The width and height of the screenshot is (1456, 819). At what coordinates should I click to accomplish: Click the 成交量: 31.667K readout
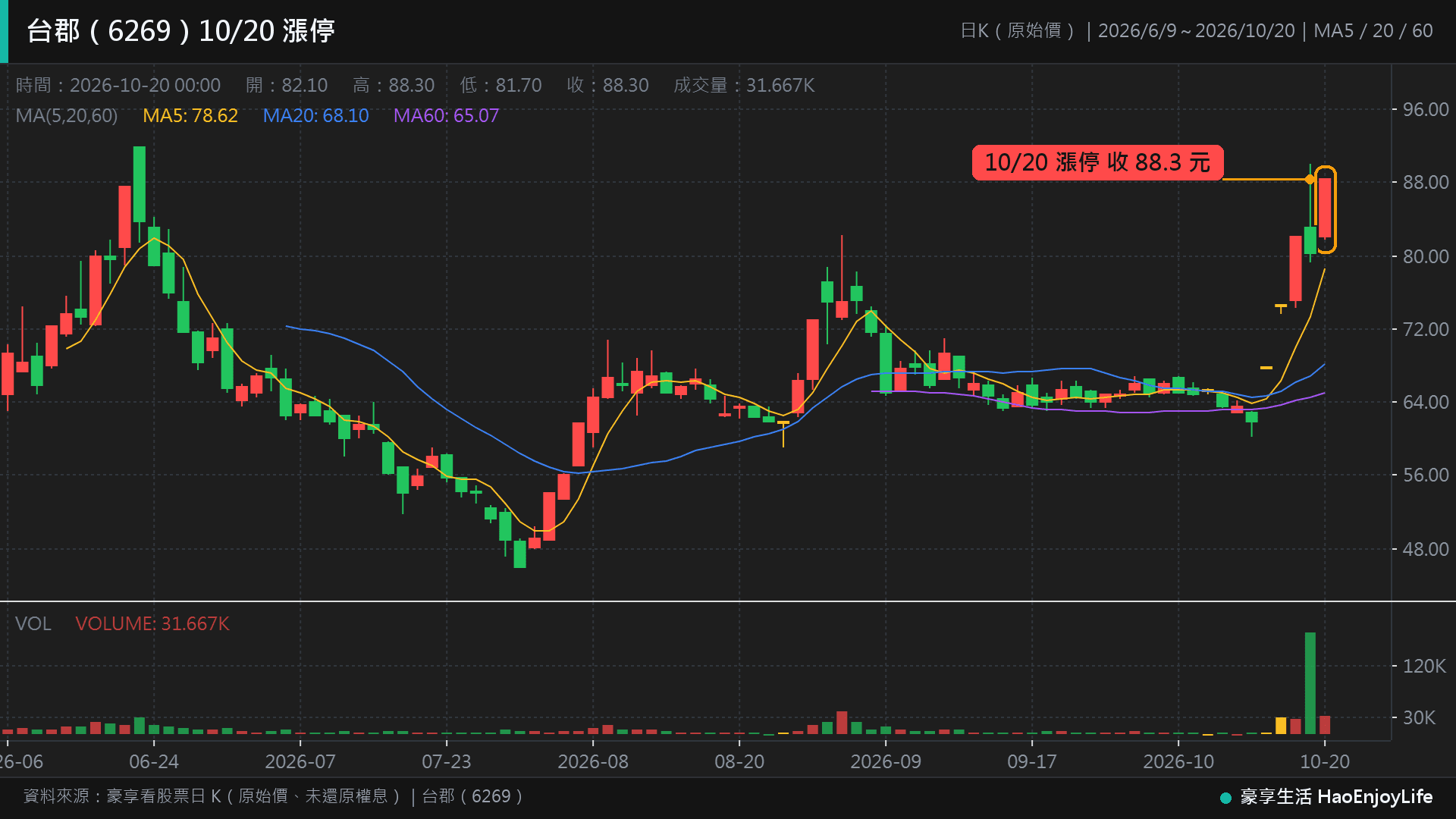tap(744, 85)
